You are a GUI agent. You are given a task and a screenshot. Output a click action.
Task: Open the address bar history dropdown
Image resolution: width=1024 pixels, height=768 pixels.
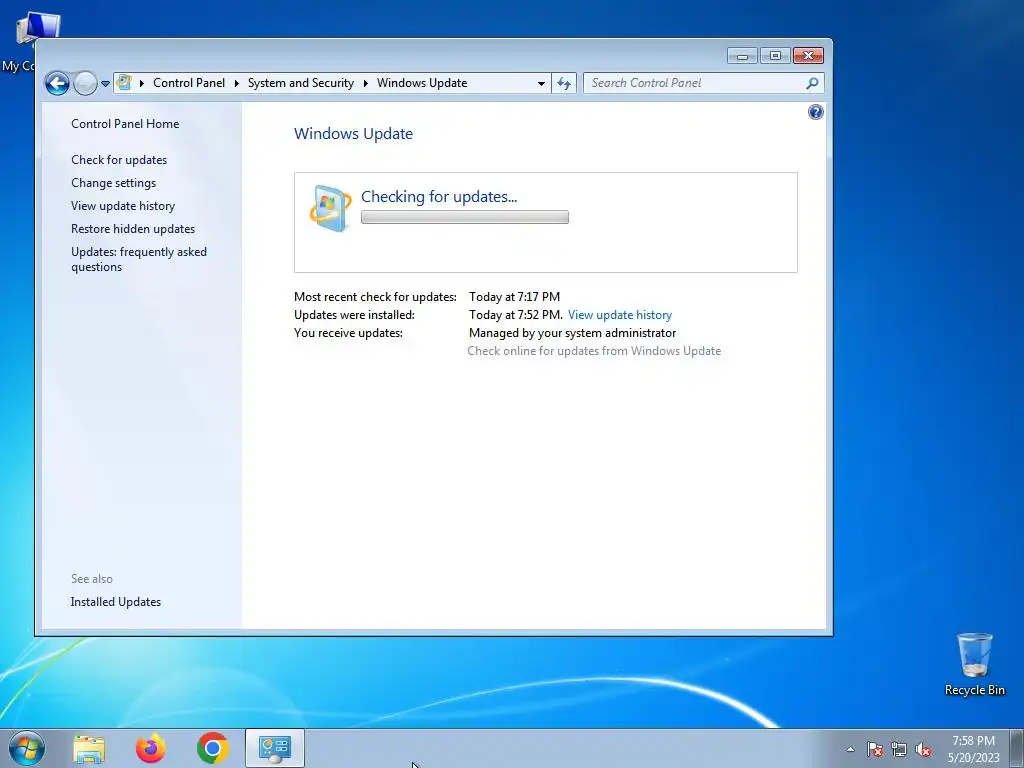541,84
